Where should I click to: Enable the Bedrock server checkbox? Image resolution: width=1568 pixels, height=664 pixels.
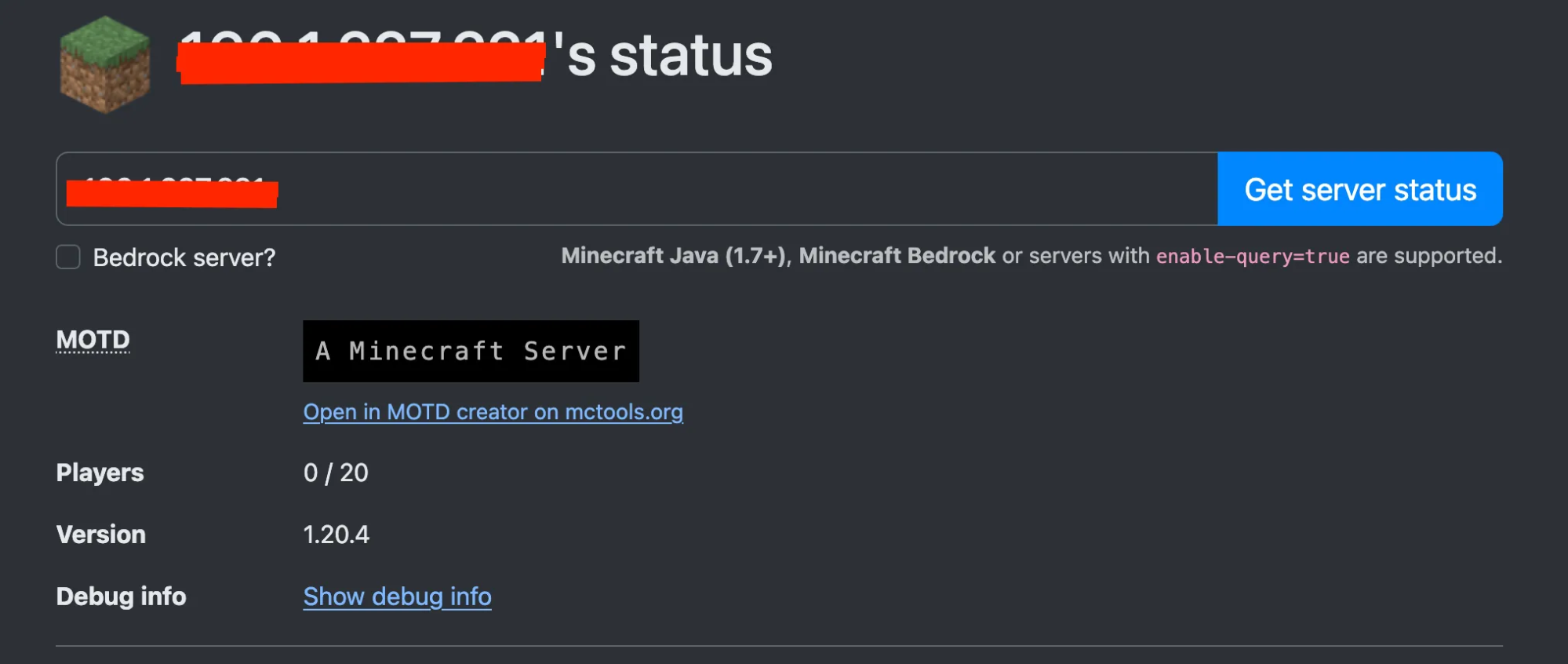(68, 257)
